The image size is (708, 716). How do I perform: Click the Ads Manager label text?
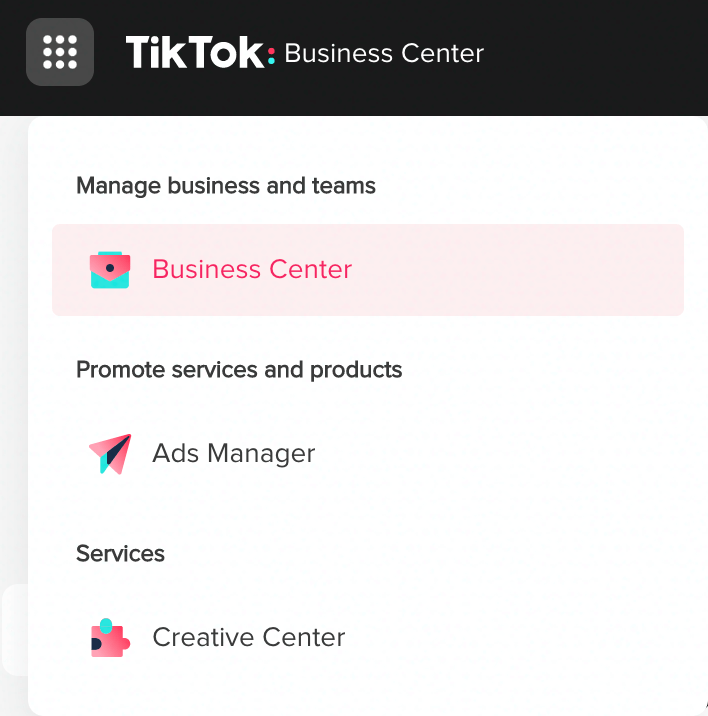[x=233, y=453]
